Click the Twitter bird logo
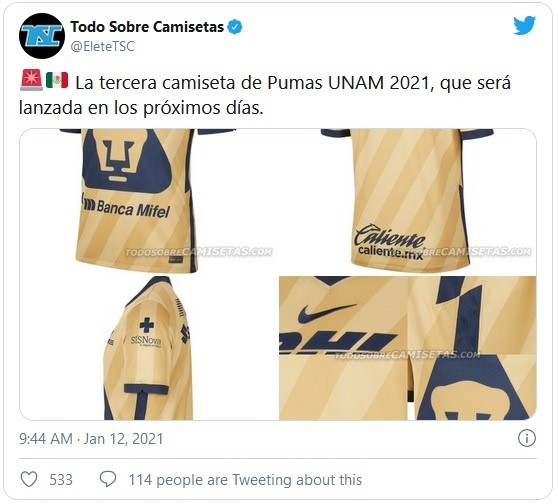Viewport: 558px width, 504px height. click(524, 26)
